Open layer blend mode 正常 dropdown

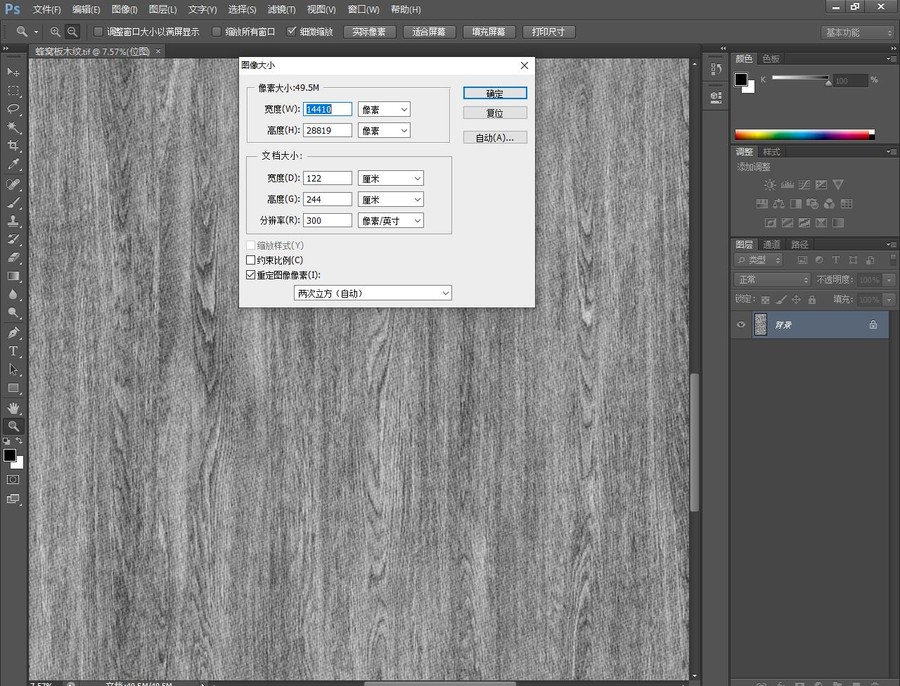[x=772, y=280]
